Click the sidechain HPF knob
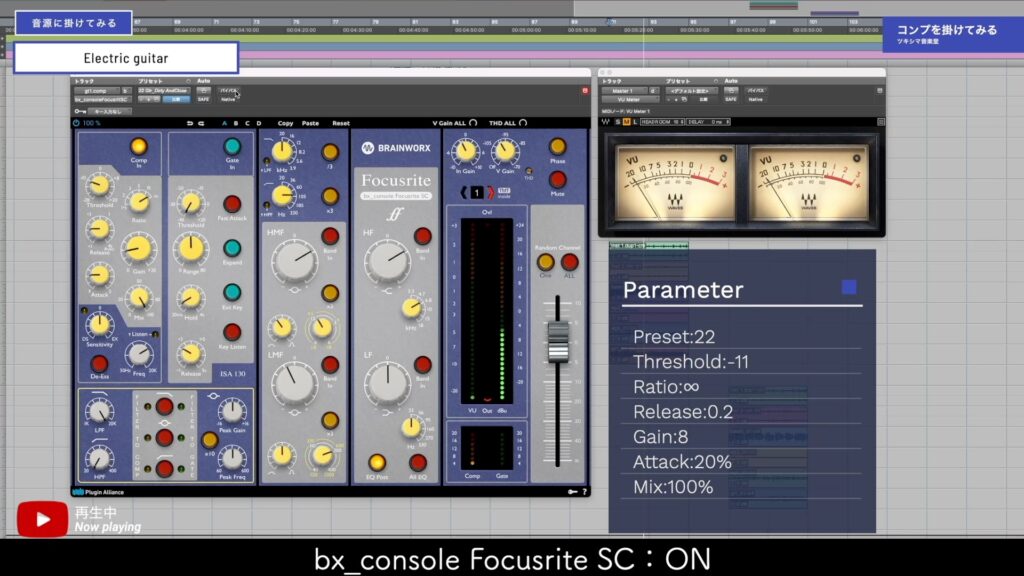 pos(99,459)
